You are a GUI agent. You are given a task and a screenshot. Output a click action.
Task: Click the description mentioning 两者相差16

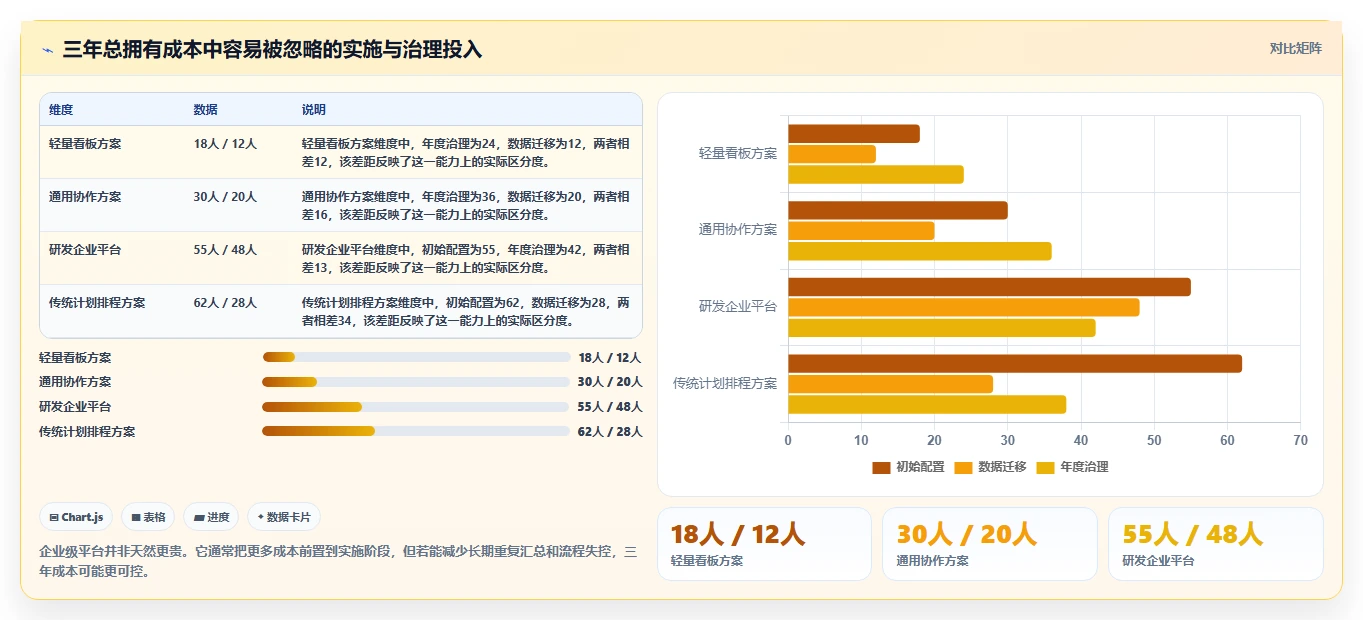(466, 205)
